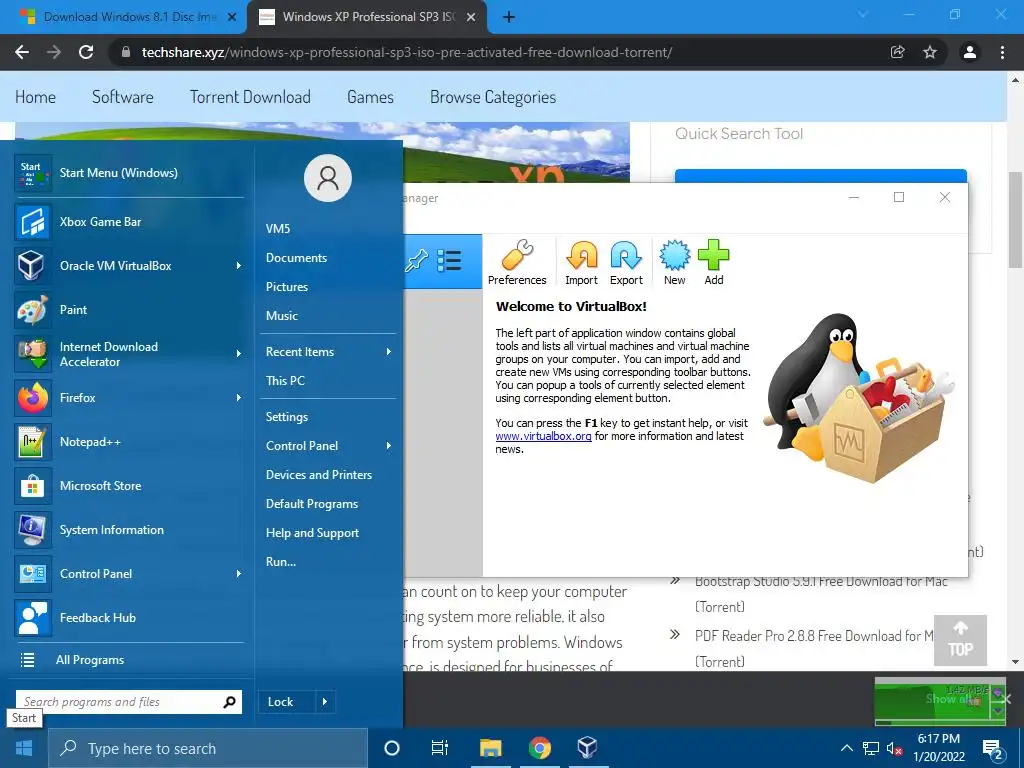Open Microsoft Store entry
Screen dimensions: 1024x768
click(129, 486)
